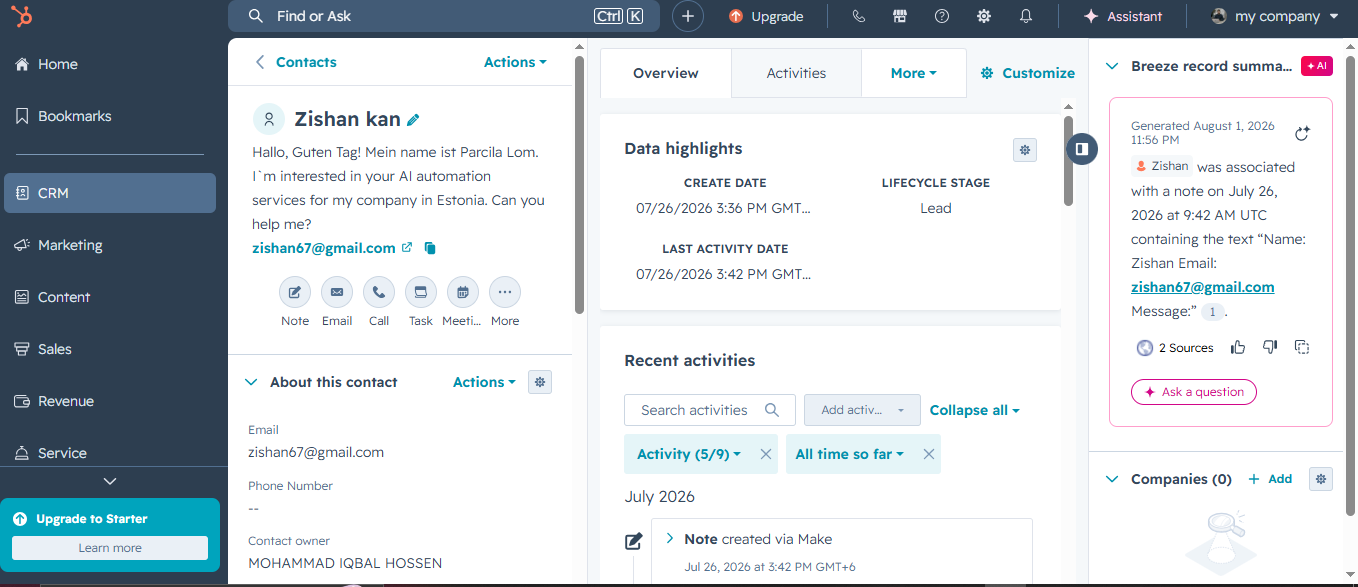The height and width of the screenshot is (587, 1358).
Task: Open Revenue in sidebar
Action: 110,401
